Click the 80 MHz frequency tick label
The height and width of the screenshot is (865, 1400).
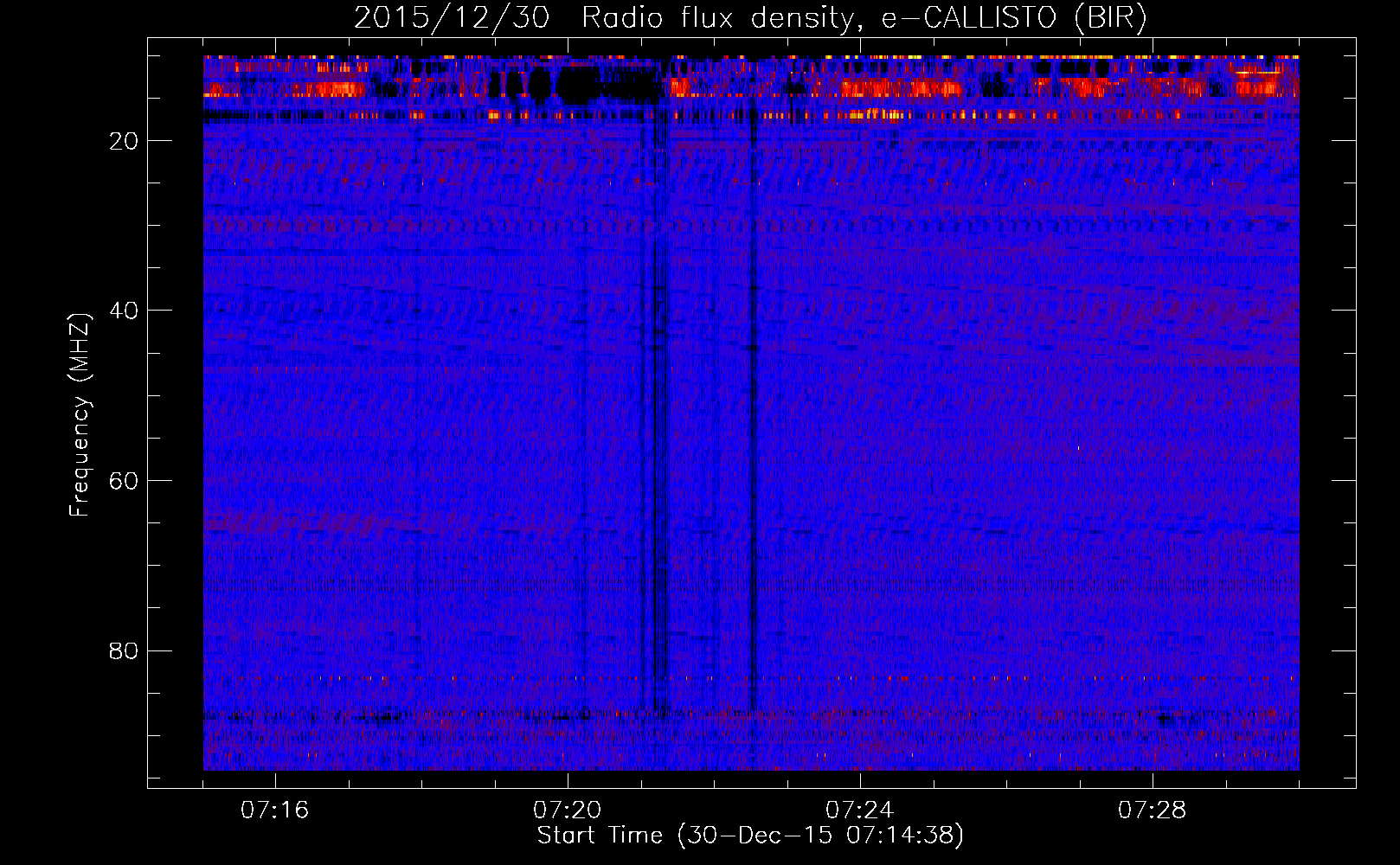click(124, 650)
